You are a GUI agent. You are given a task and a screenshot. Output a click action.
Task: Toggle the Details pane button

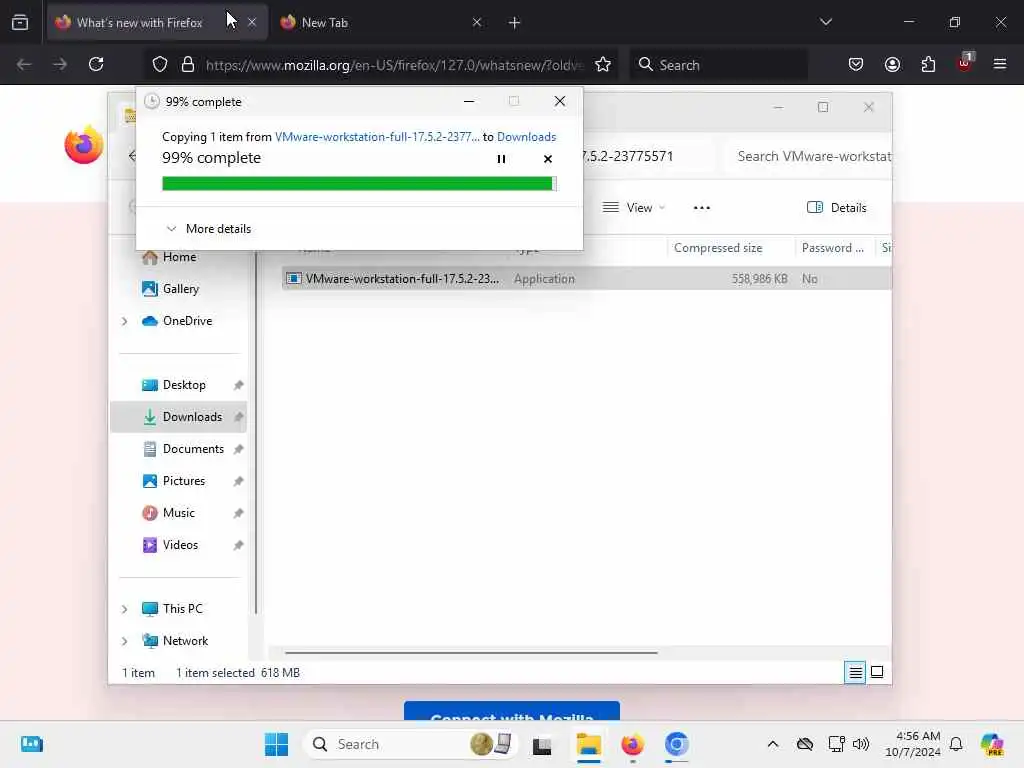(x=837, y=208)
